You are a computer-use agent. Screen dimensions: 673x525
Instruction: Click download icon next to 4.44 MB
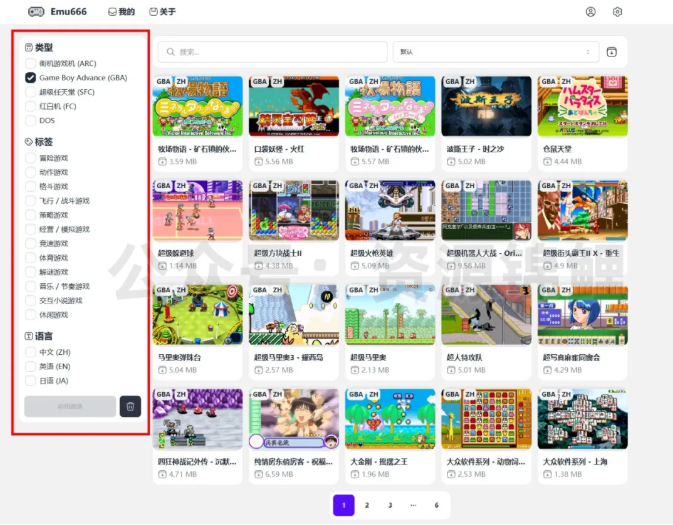tap(547, 161)
